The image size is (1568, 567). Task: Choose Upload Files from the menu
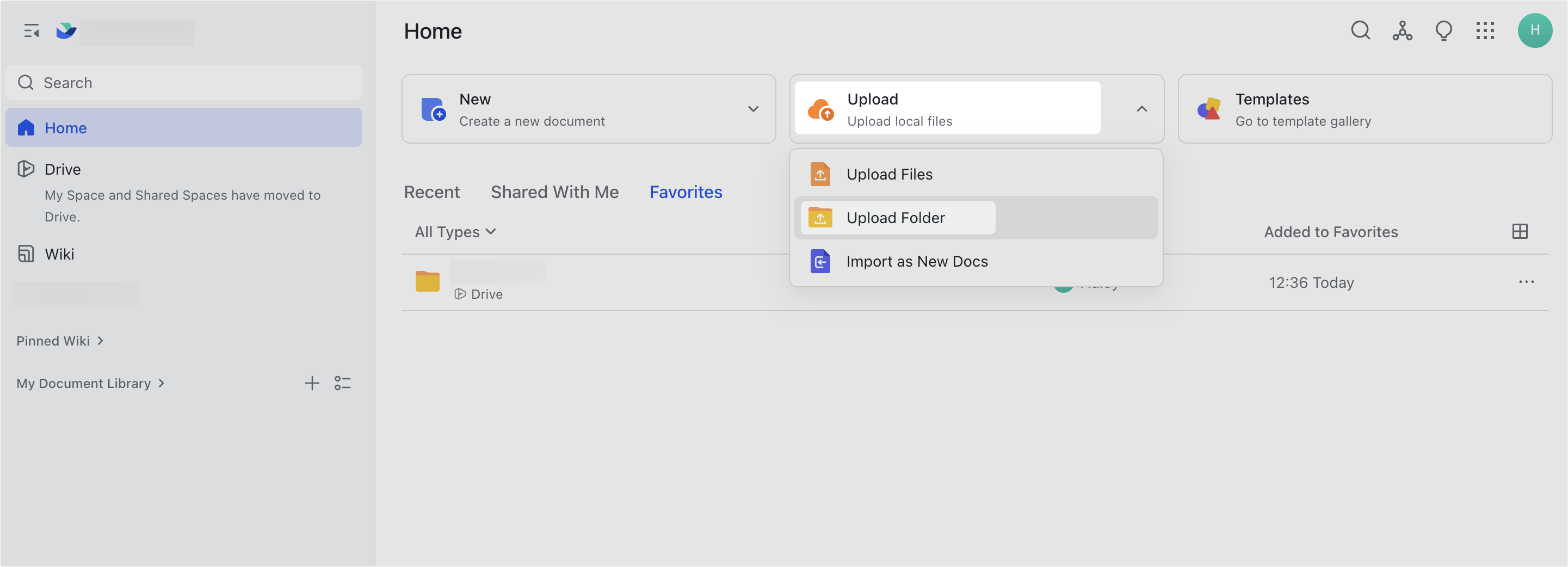[888, 175]
